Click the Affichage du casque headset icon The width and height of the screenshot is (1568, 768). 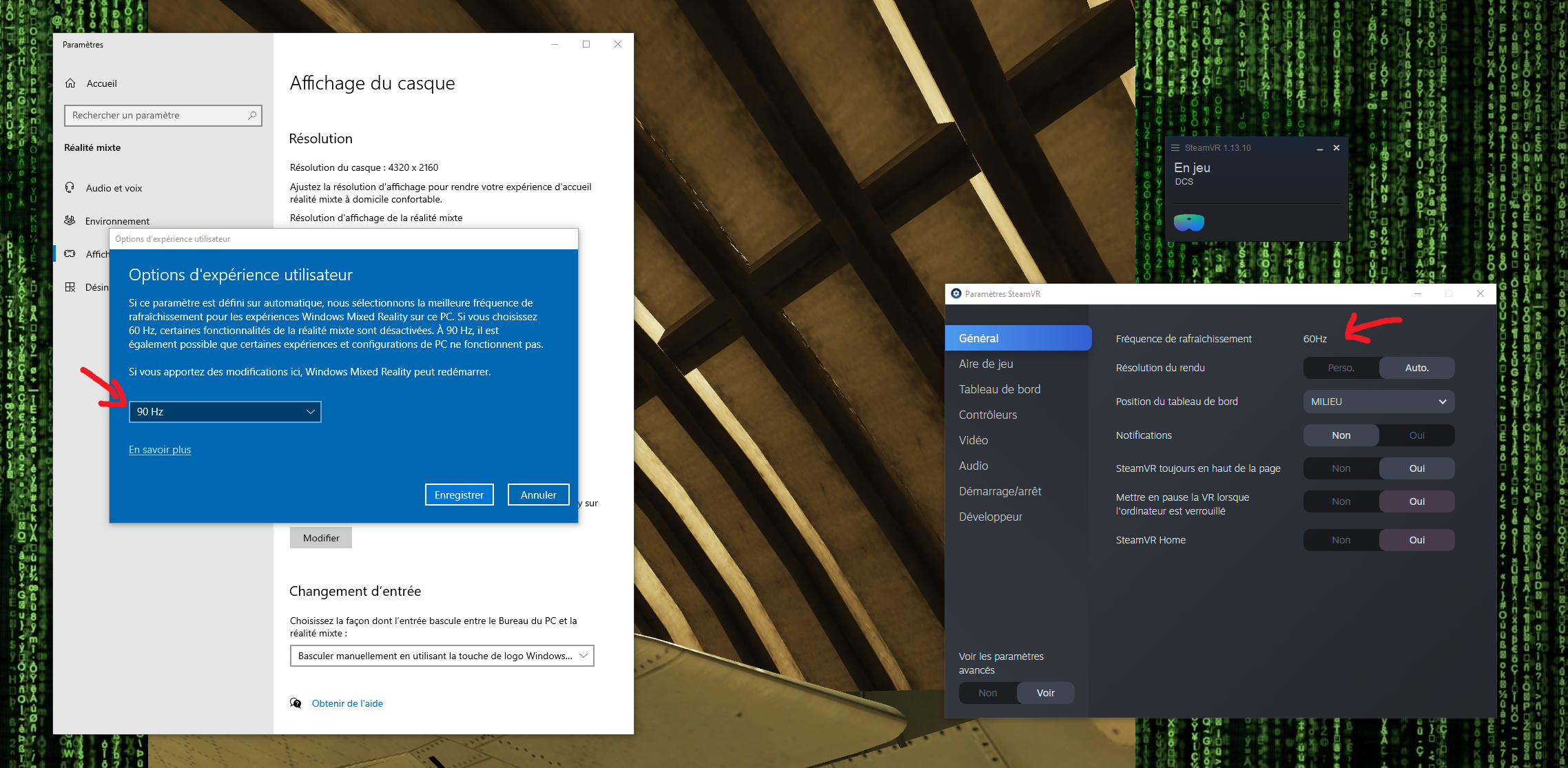pyautogui.click(x=70, y=253)
